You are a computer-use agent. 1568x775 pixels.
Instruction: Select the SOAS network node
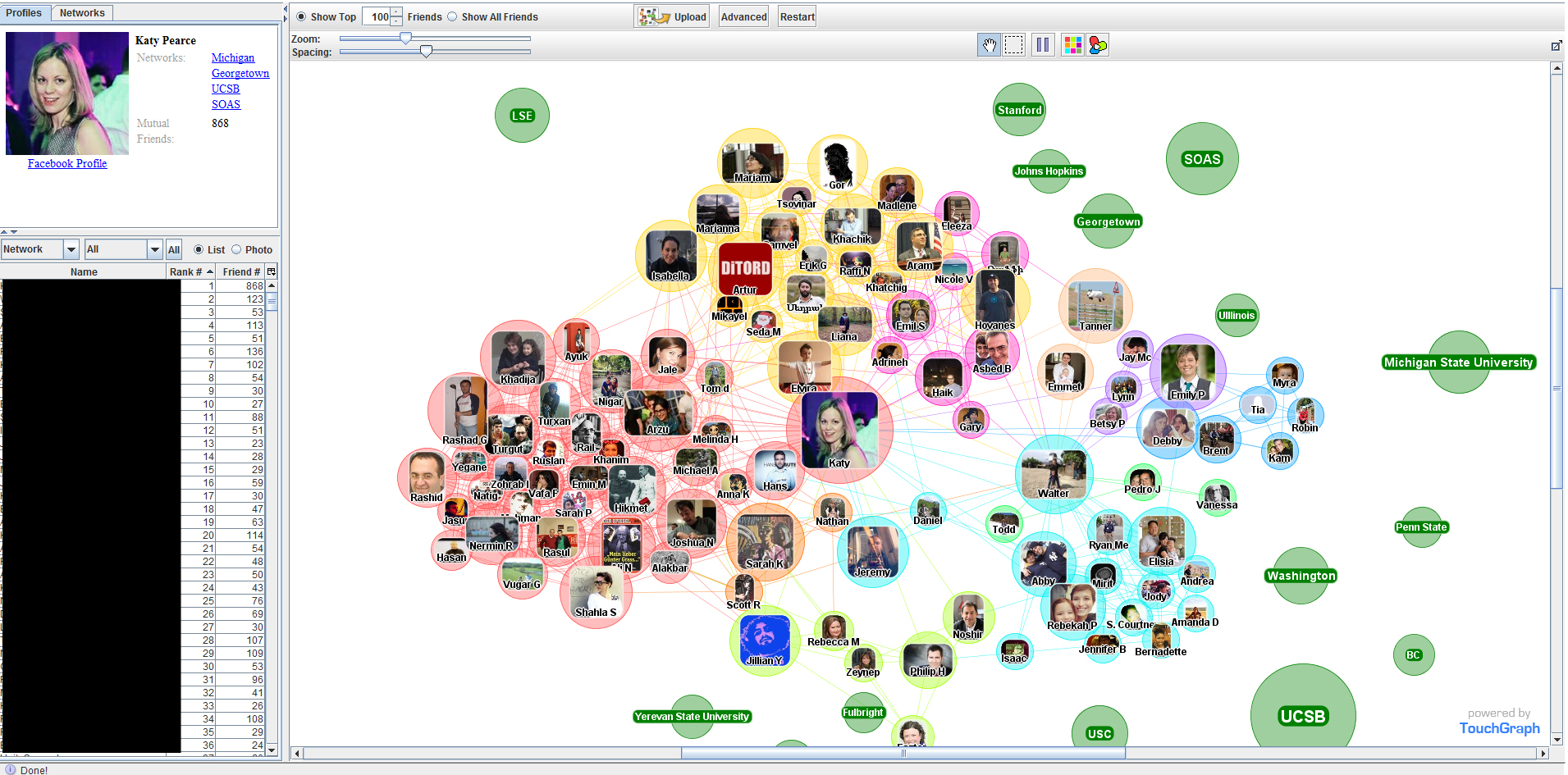[x=1202, y=159]
